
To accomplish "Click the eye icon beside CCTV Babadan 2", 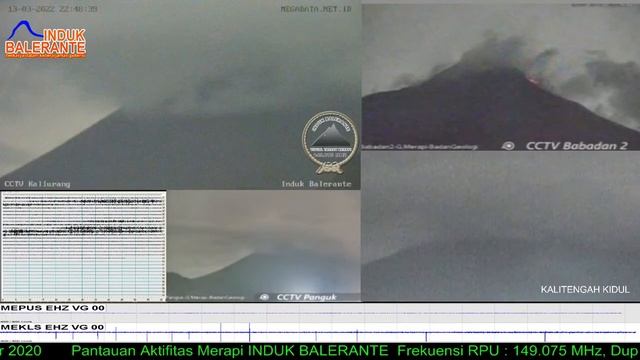I will point(508,146).
